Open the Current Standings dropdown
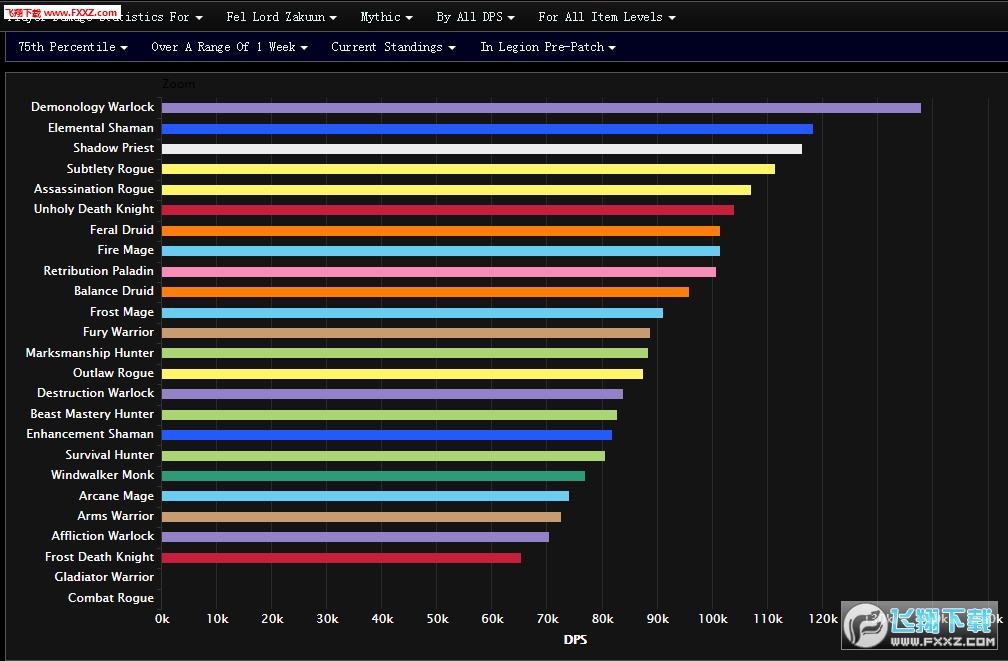This screenshot has width=1008, height=661. 393,47
